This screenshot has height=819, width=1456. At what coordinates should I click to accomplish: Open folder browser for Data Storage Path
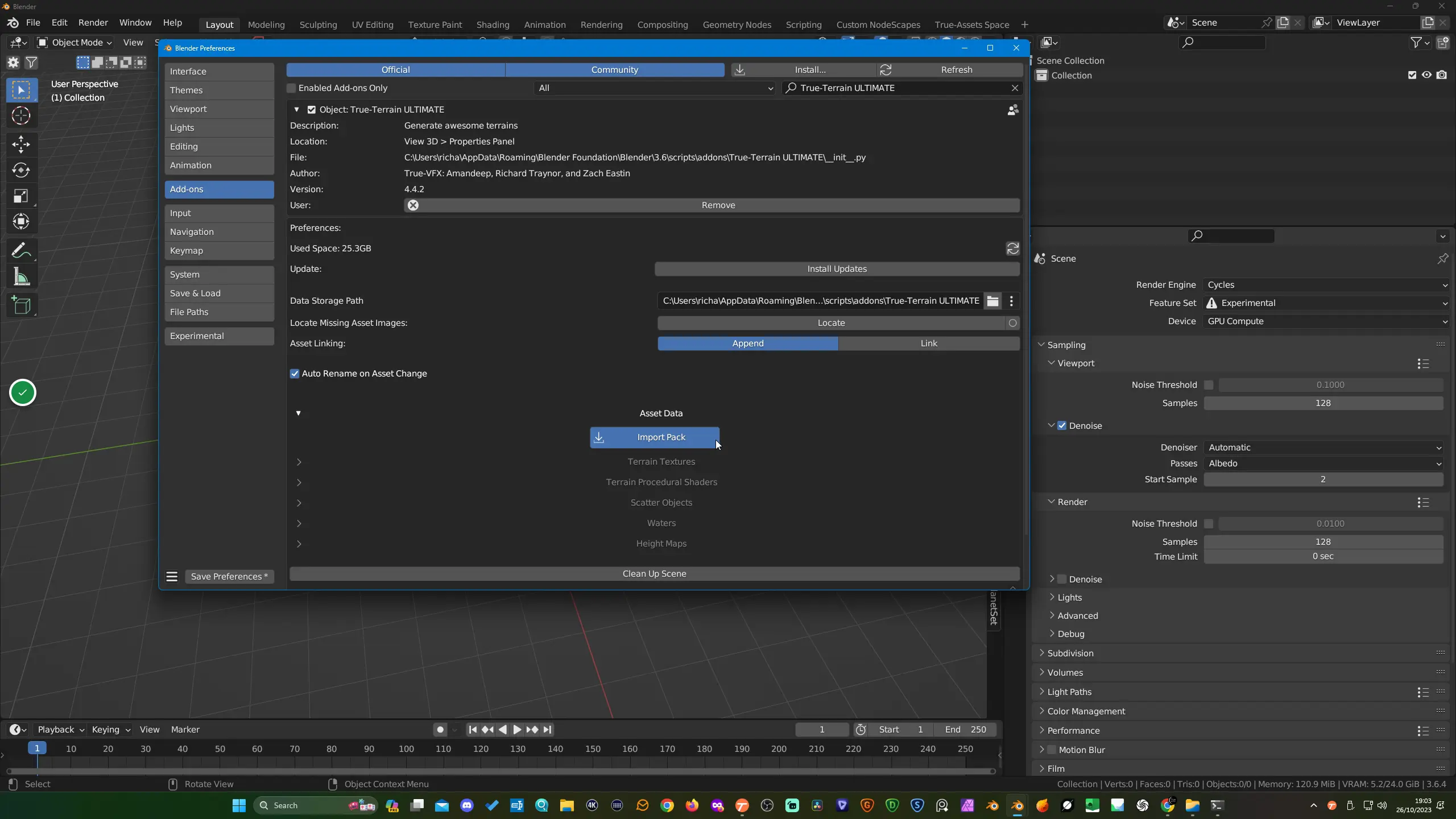[992, 301]
